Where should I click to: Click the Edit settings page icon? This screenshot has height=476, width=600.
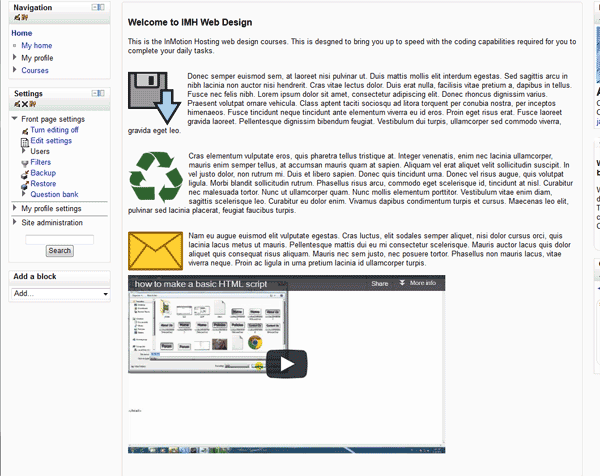tap(24, 141)
